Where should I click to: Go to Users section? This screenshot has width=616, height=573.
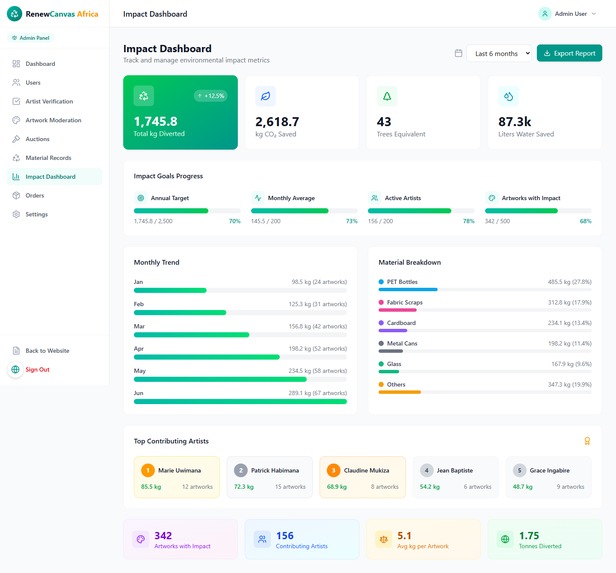[55, 82]
